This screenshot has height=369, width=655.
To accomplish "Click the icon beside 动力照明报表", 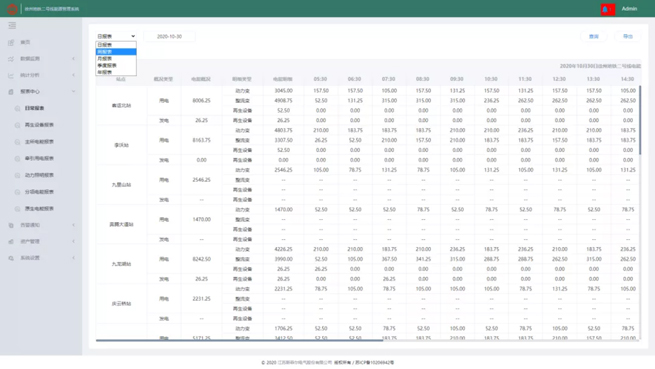I will (x=18, y=175).
